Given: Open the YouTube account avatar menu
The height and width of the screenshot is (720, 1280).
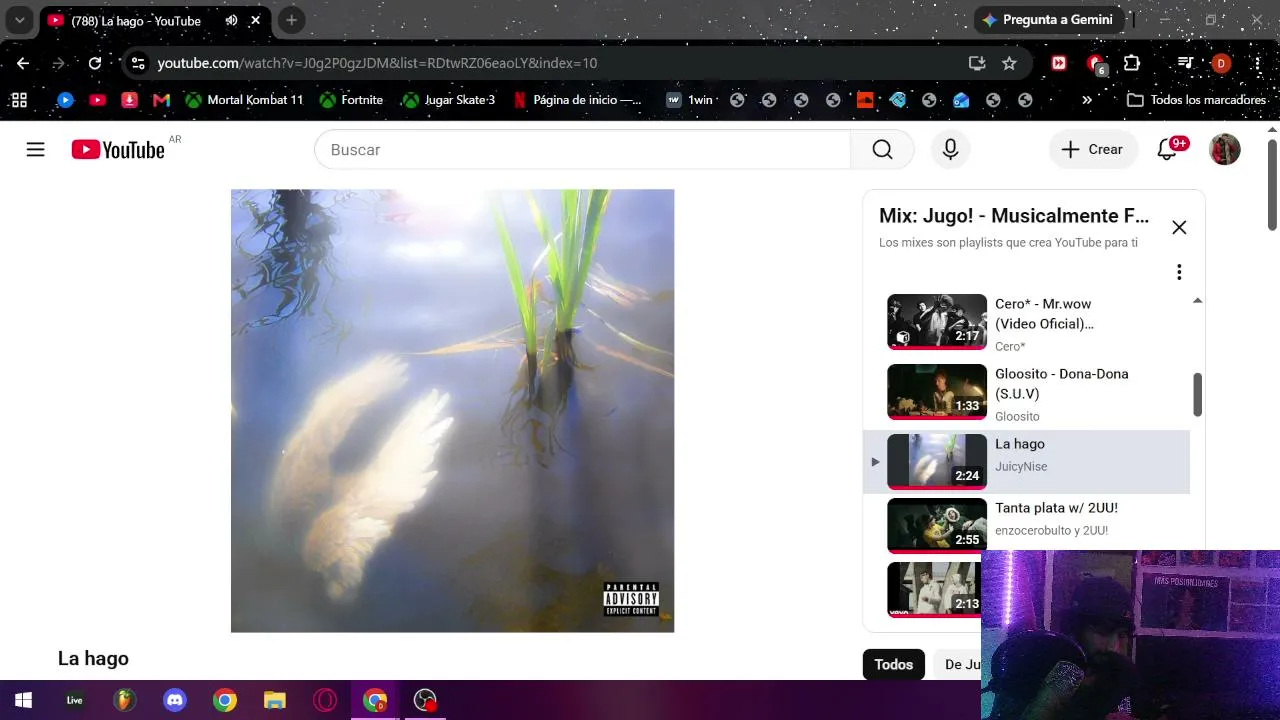Looking at the screenshot, I should pyautogui.click(x=1225, y=150).
